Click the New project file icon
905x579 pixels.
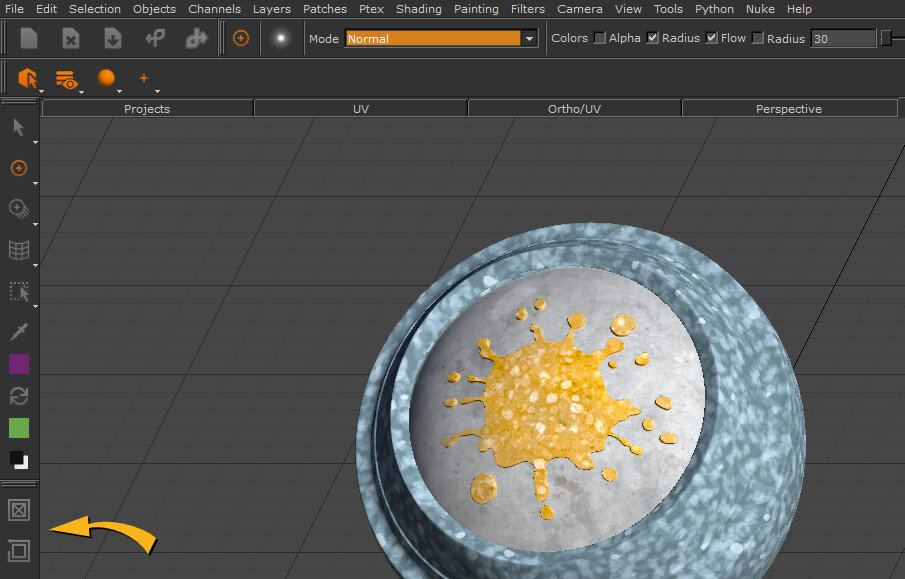[29, 39]
